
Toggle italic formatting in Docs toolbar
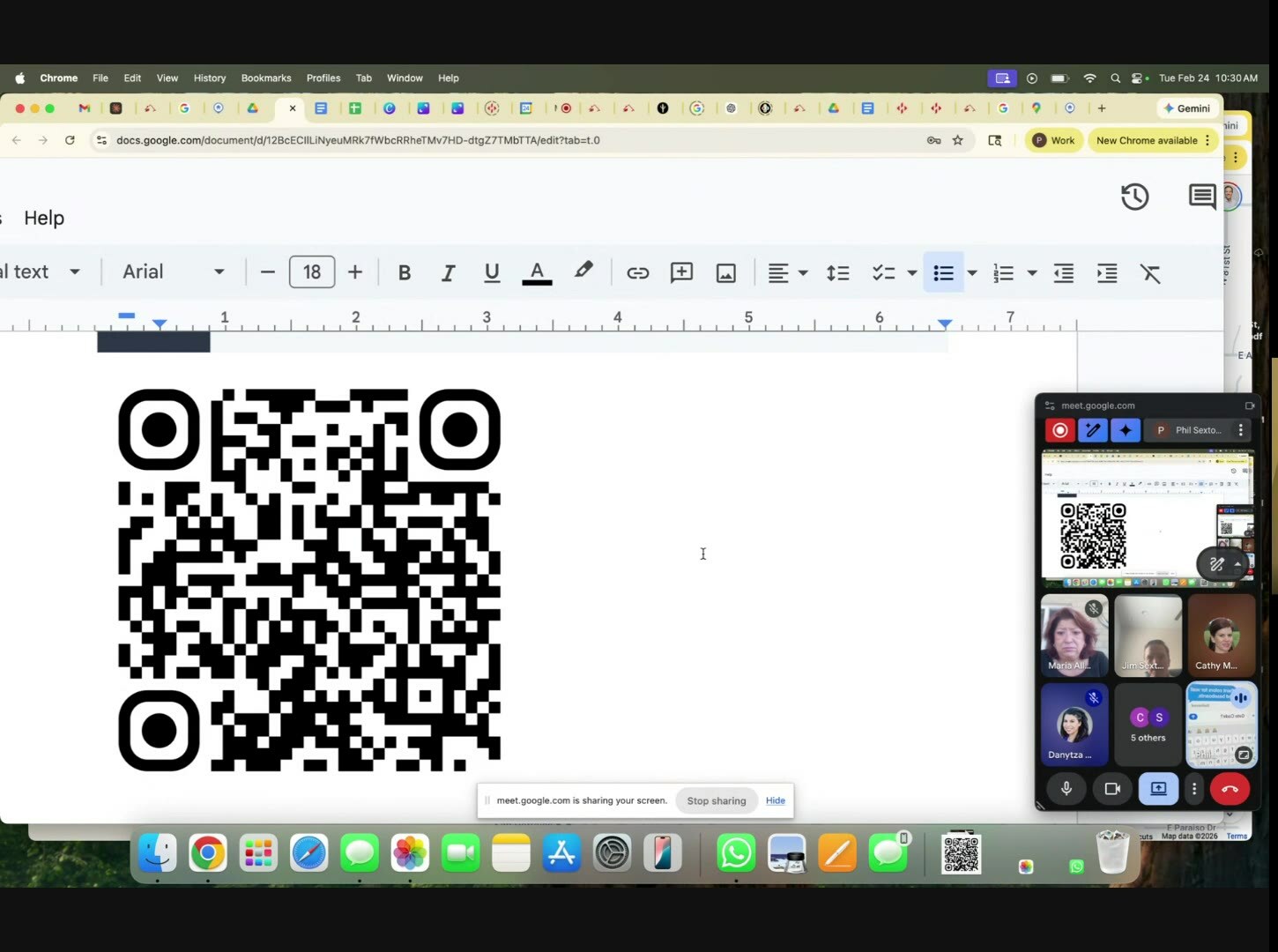(448, 272)
